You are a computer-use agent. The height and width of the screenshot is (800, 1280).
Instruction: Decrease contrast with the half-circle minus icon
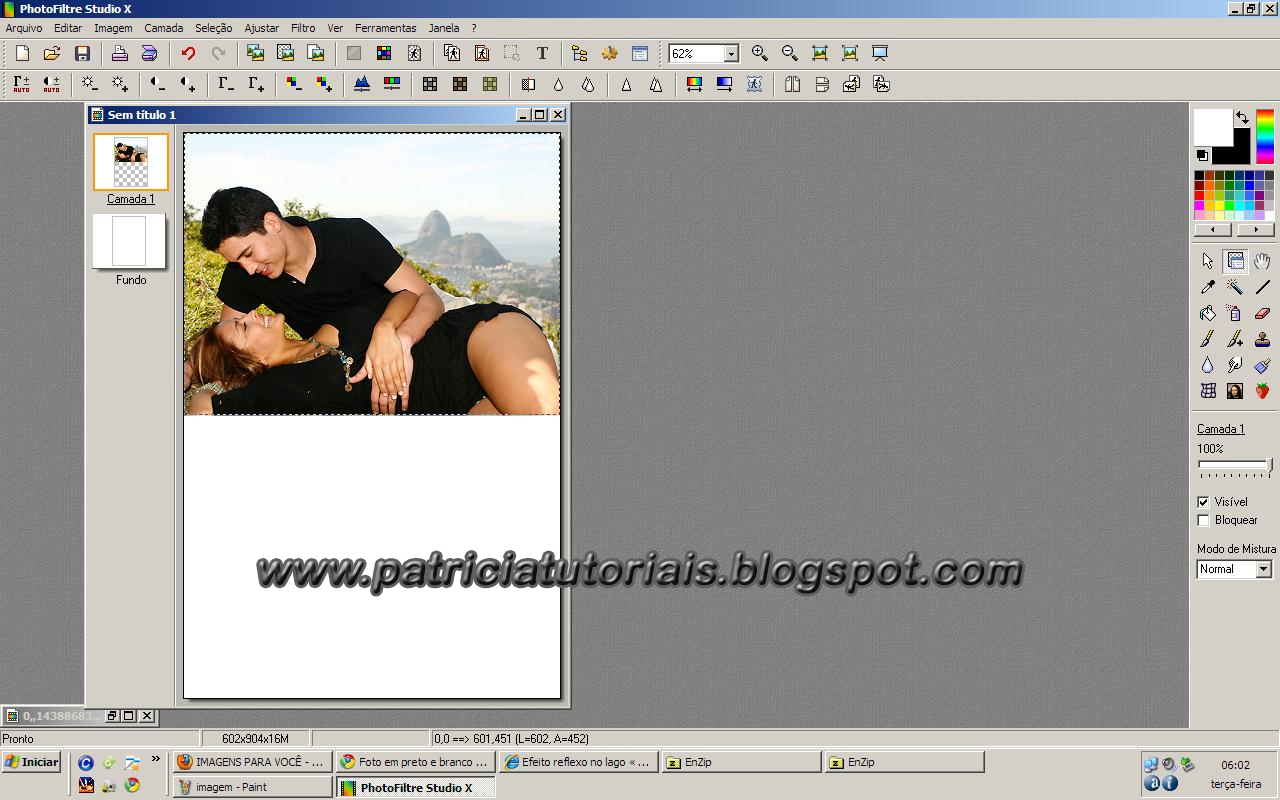(x=157, y=84)
